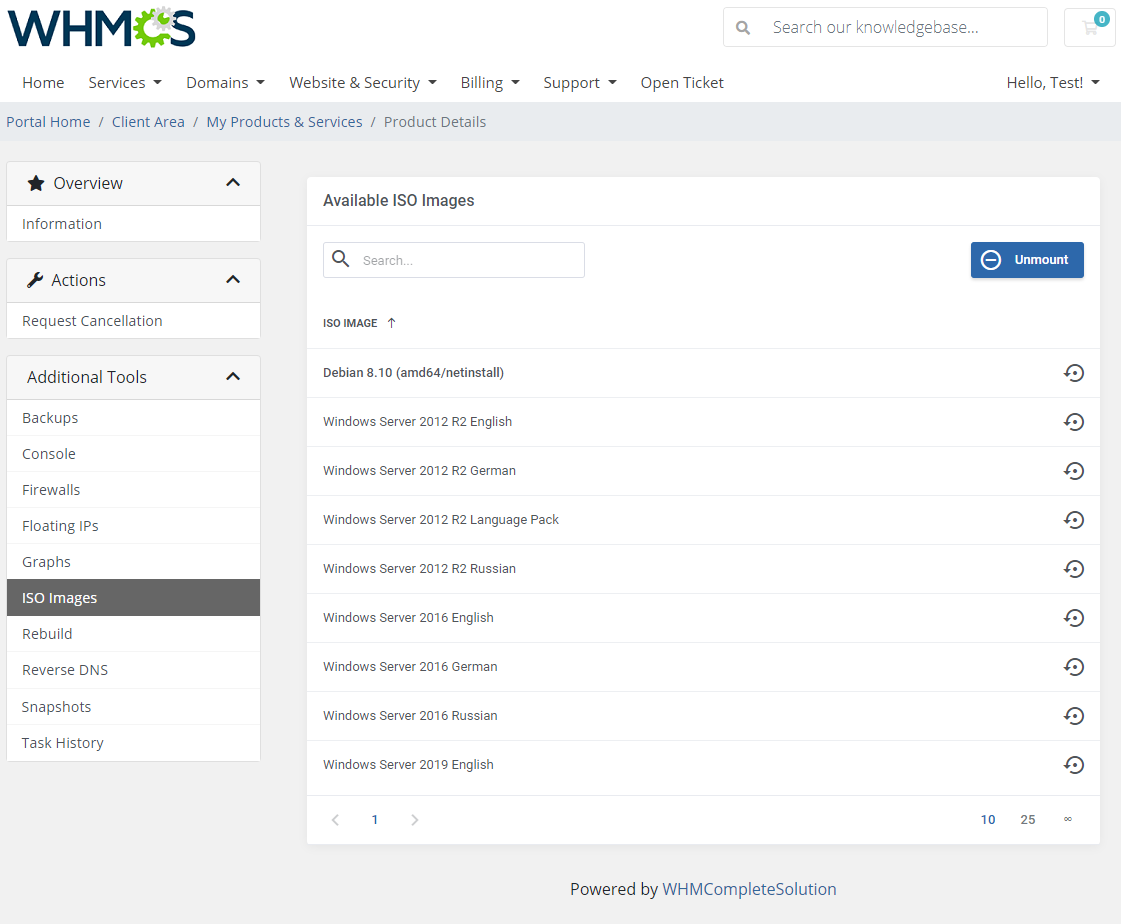Mount the Debian 8.10 ISO image icon

1073,373
